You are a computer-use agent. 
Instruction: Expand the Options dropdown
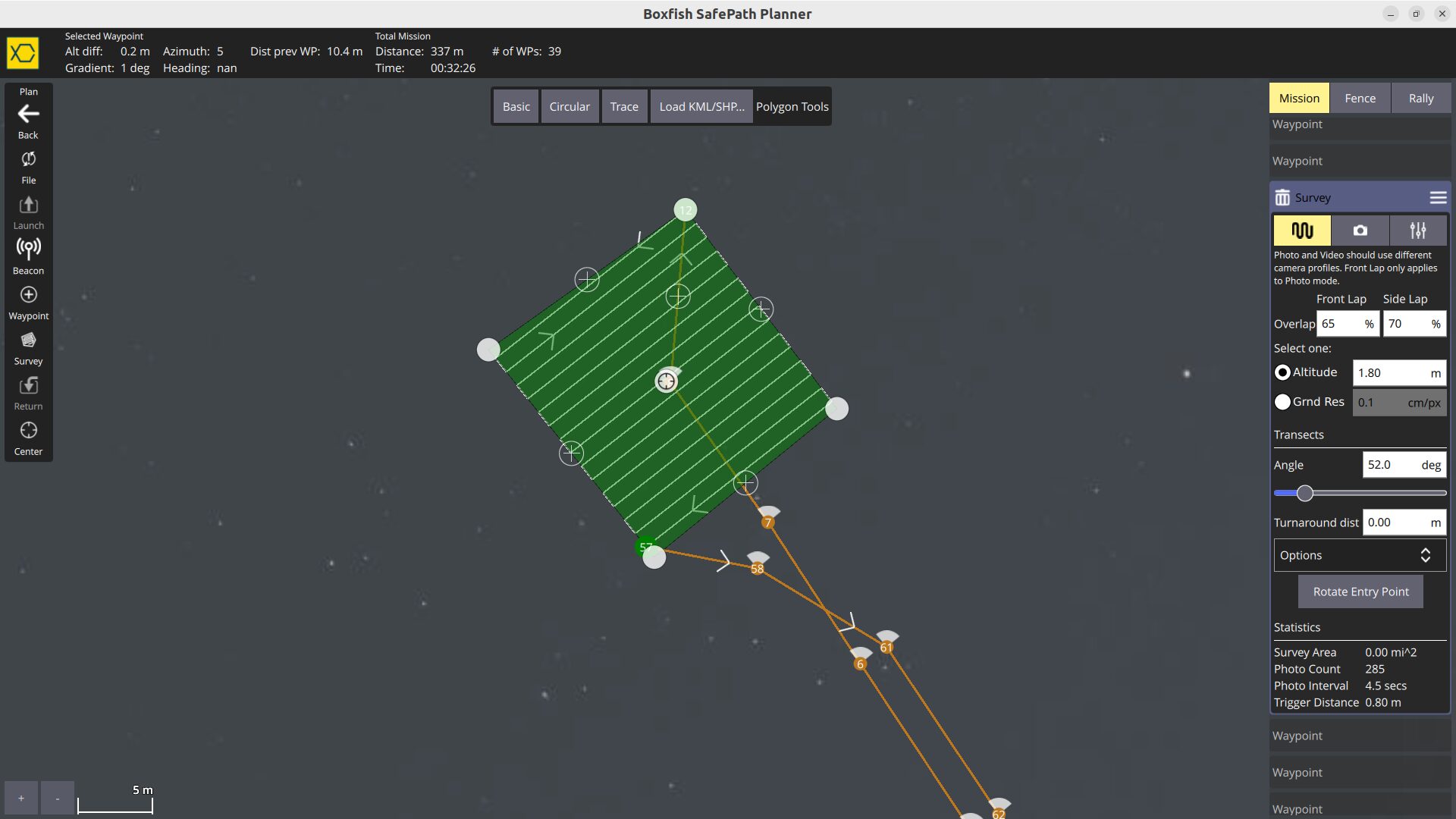click(1360, 555)
